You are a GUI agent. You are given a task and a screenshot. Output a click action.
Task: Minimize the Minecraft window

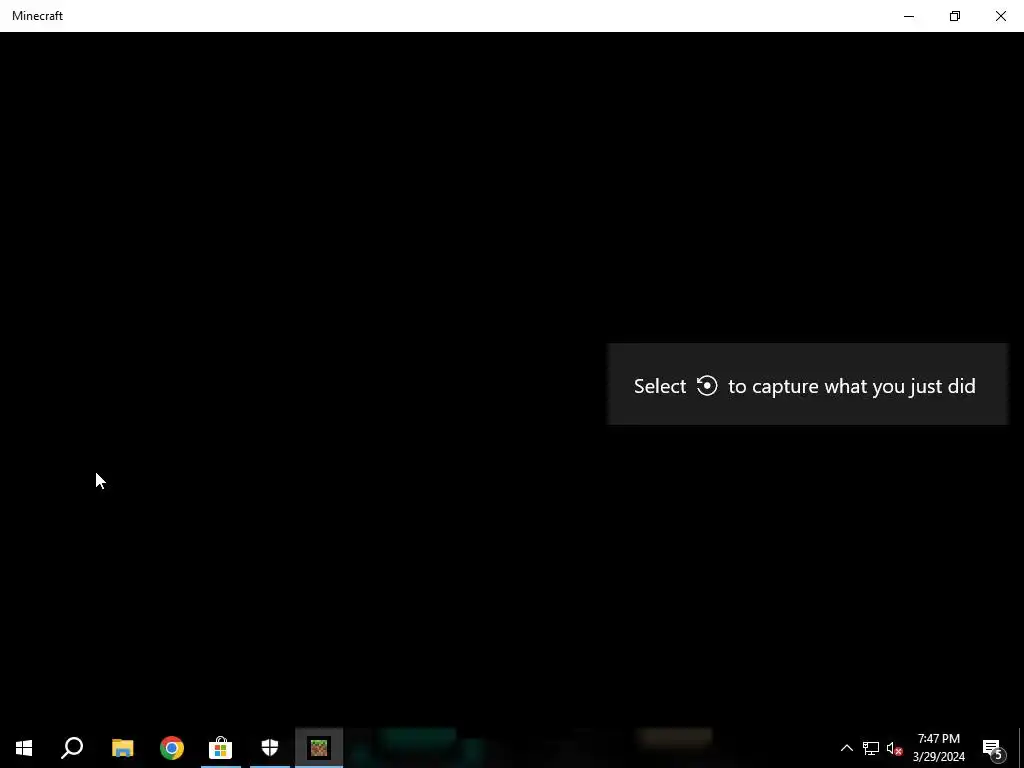908,16
